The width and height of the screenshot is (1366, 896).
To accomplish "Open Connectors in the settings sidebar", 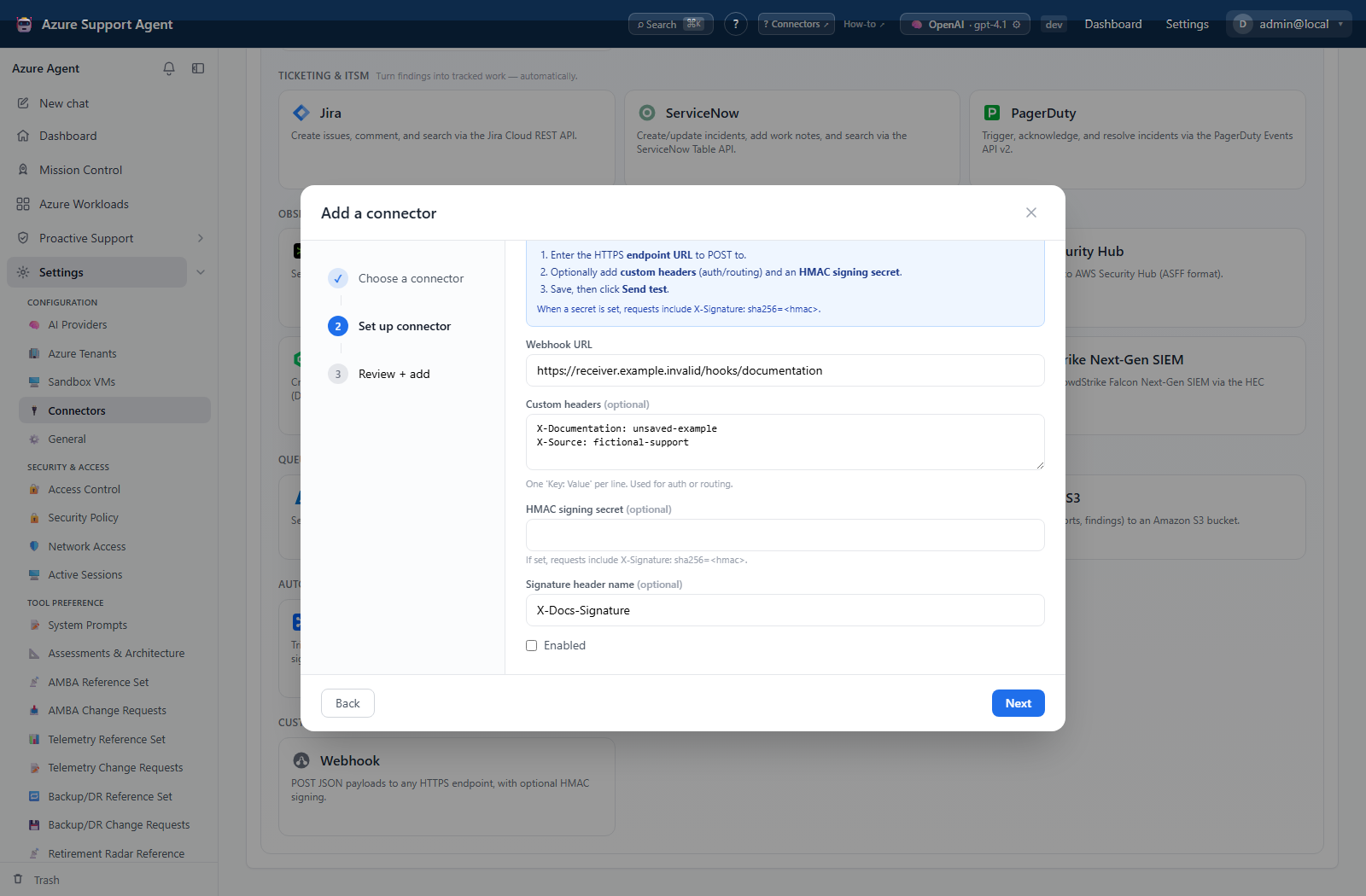I will (x=114, y=410).
